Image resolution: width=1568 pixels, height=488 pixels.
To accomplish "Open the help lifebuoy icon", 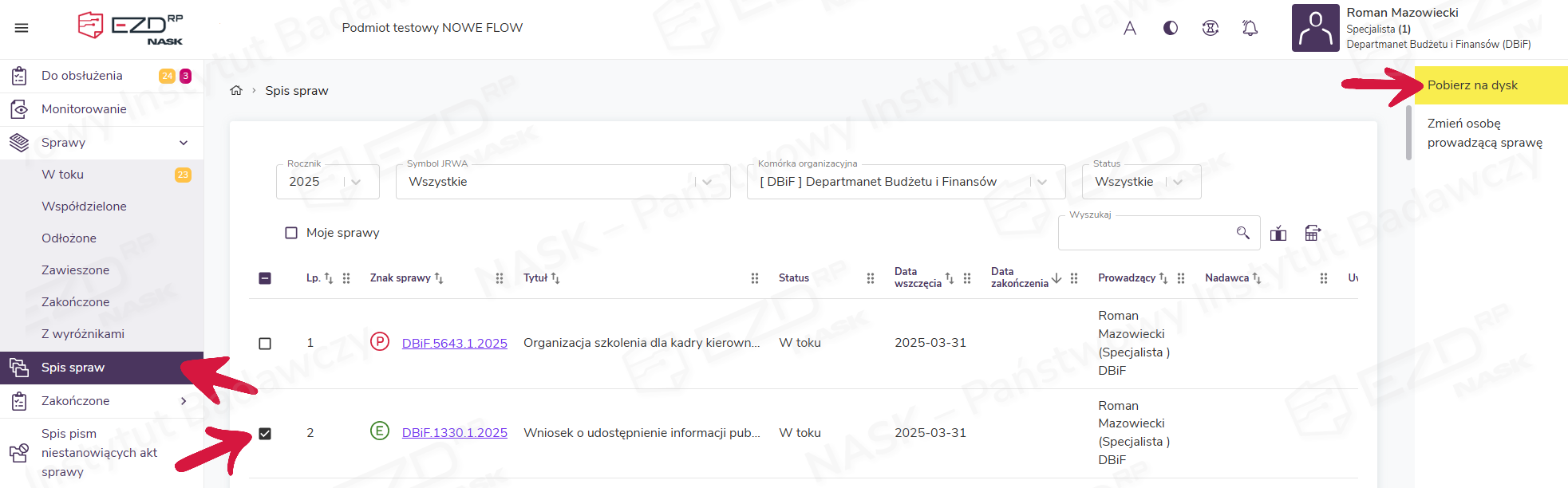I will (1211, 29).
